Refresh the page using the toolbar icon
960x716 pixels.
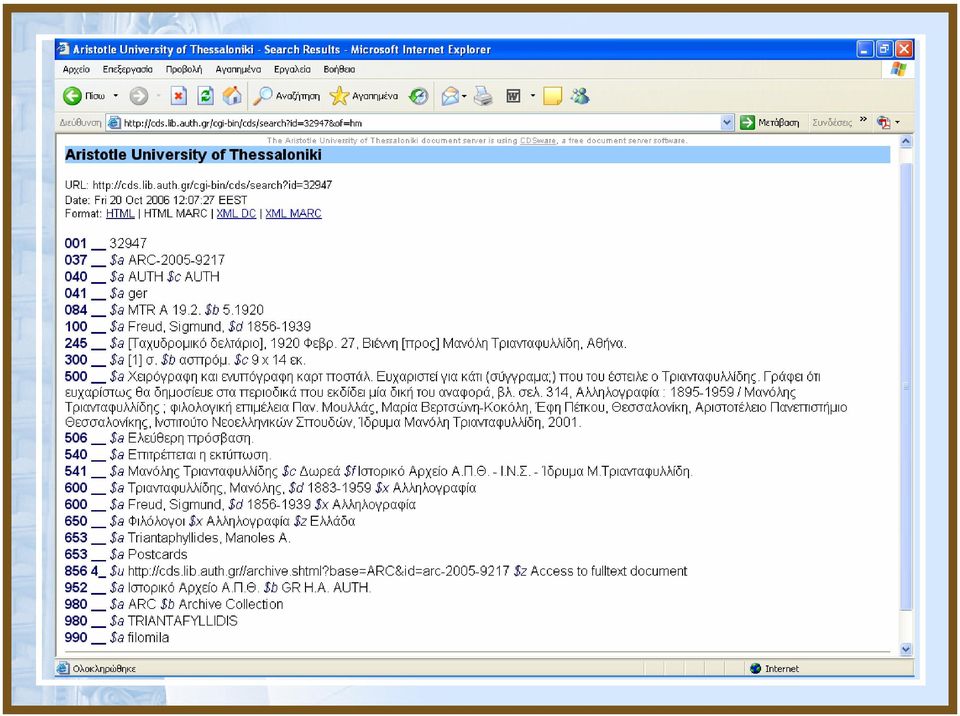(x=205, y=96)
